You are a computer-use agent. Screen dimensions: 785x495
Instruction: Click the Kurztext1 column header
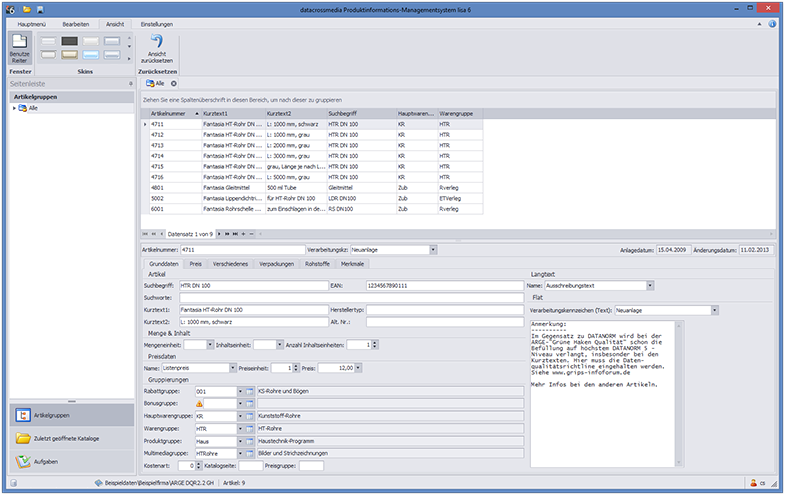click(x=233, y=114)
